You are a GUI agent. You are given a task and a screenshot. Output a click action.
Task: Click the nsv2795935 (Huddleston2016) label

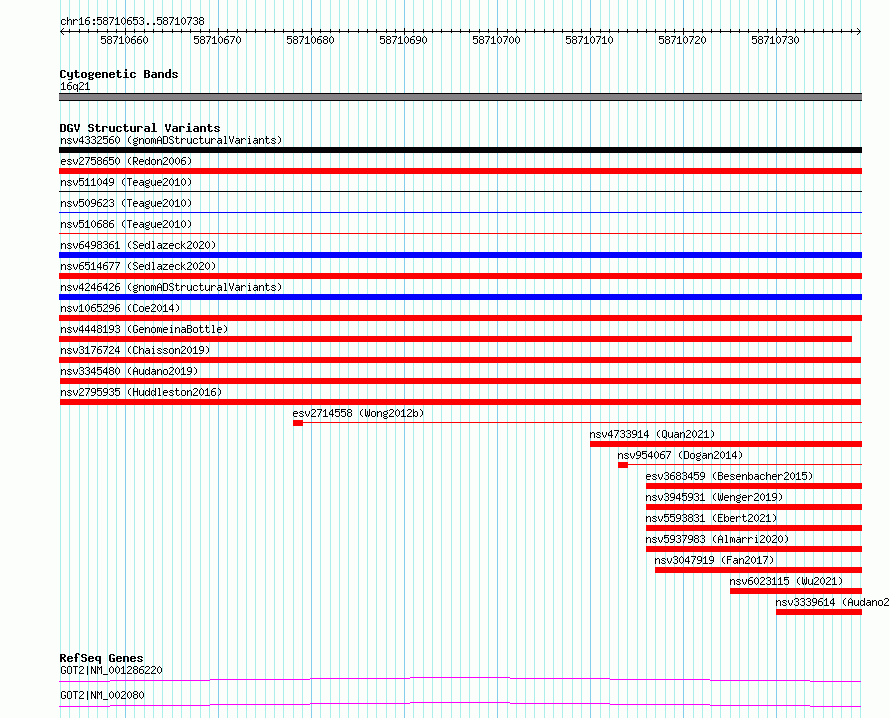141,392
